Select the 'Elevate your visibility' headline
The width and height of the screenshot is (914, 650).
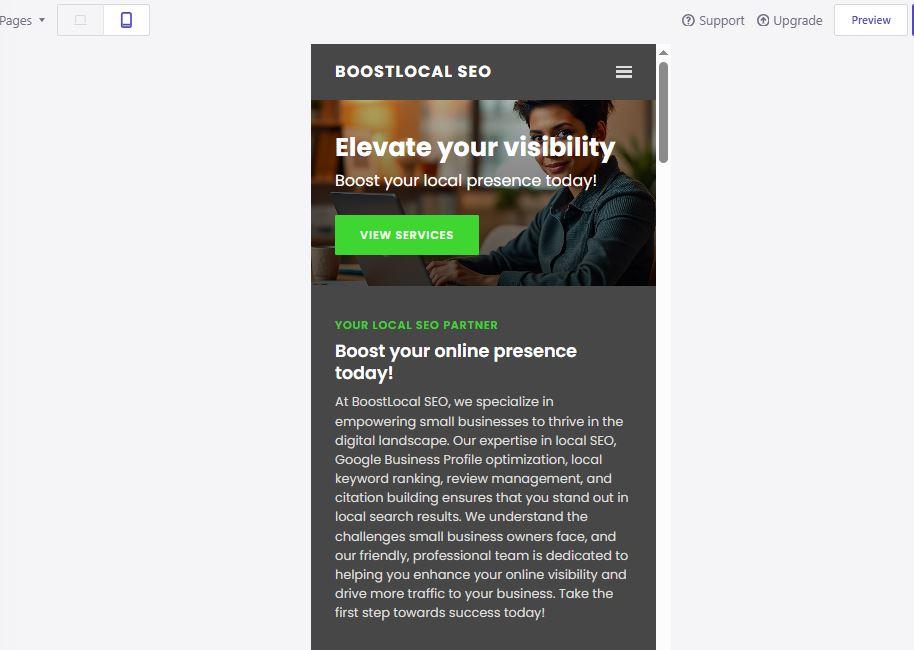[x=475, y=147]
